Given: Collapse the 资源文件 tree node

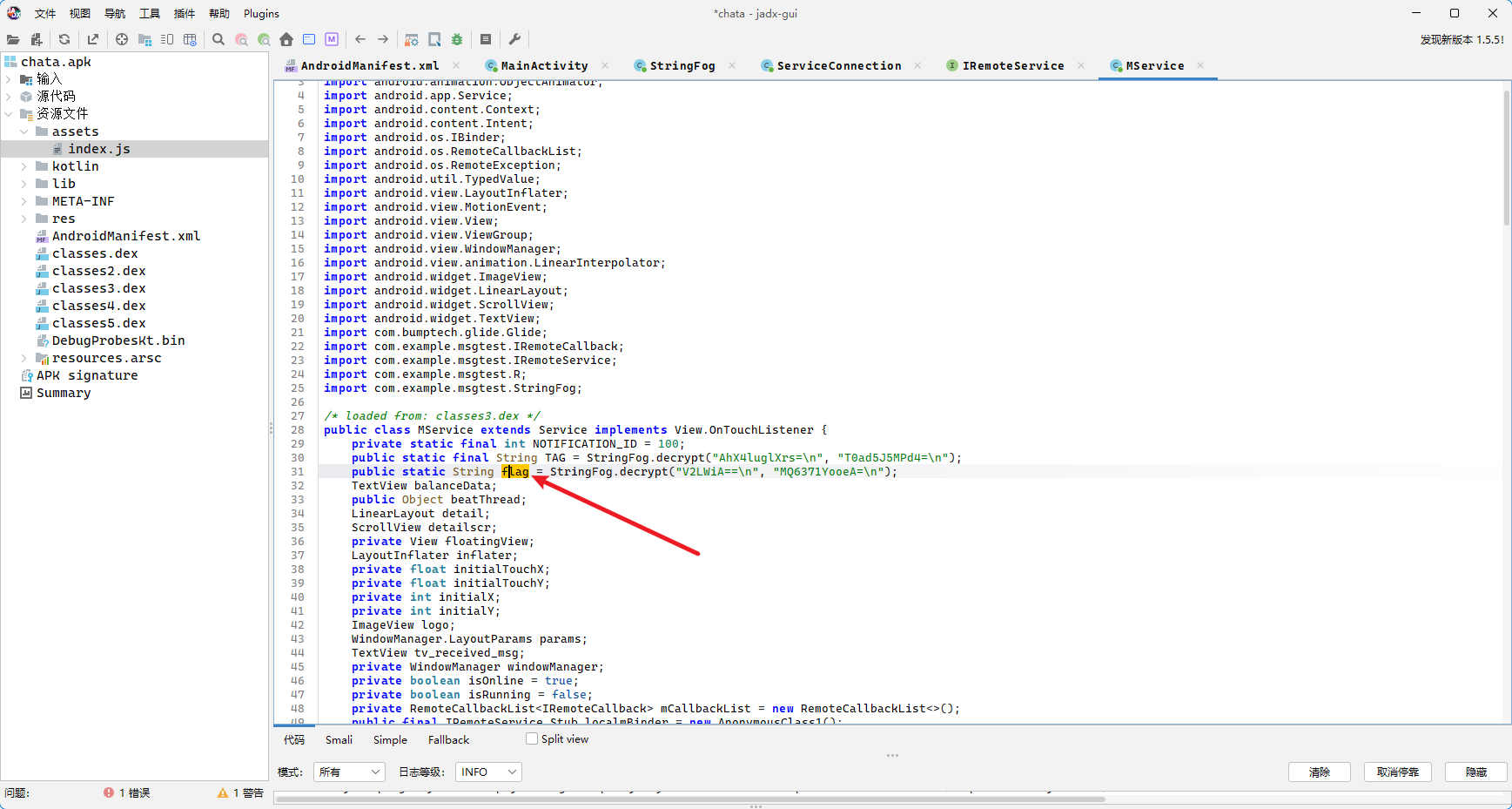Looking at the screenshot, I should coord(9,114).
